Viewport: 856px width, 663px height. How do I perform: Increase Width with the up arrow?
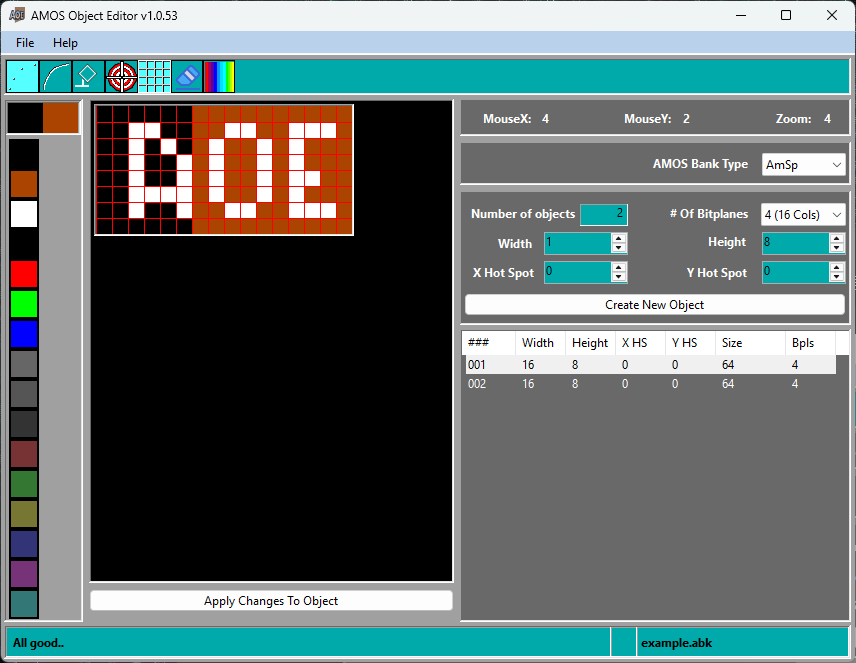point(619,239)
